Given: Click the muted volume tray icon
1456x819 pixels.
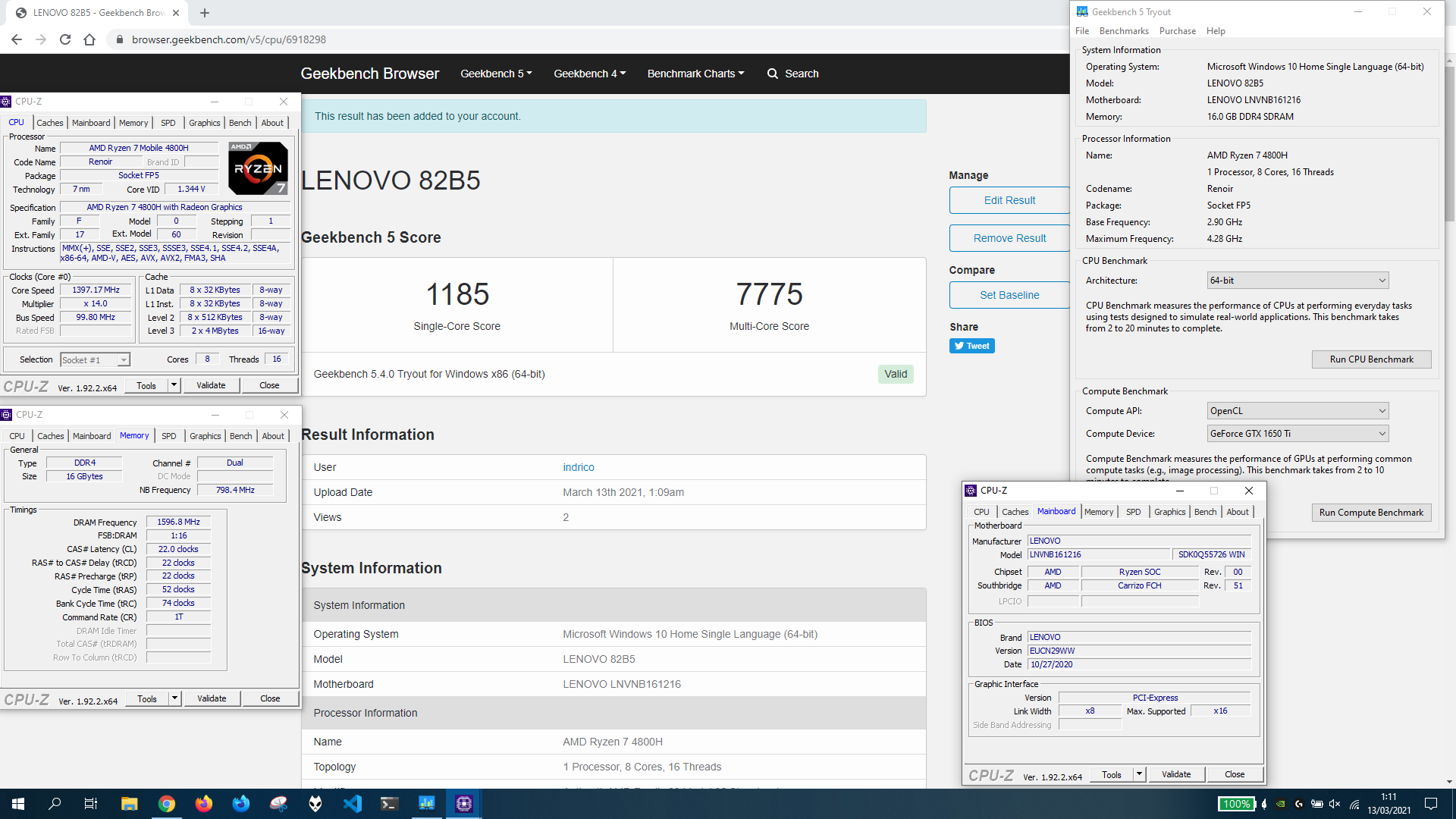Looking at the screenshot, I should pos(1335,804).
